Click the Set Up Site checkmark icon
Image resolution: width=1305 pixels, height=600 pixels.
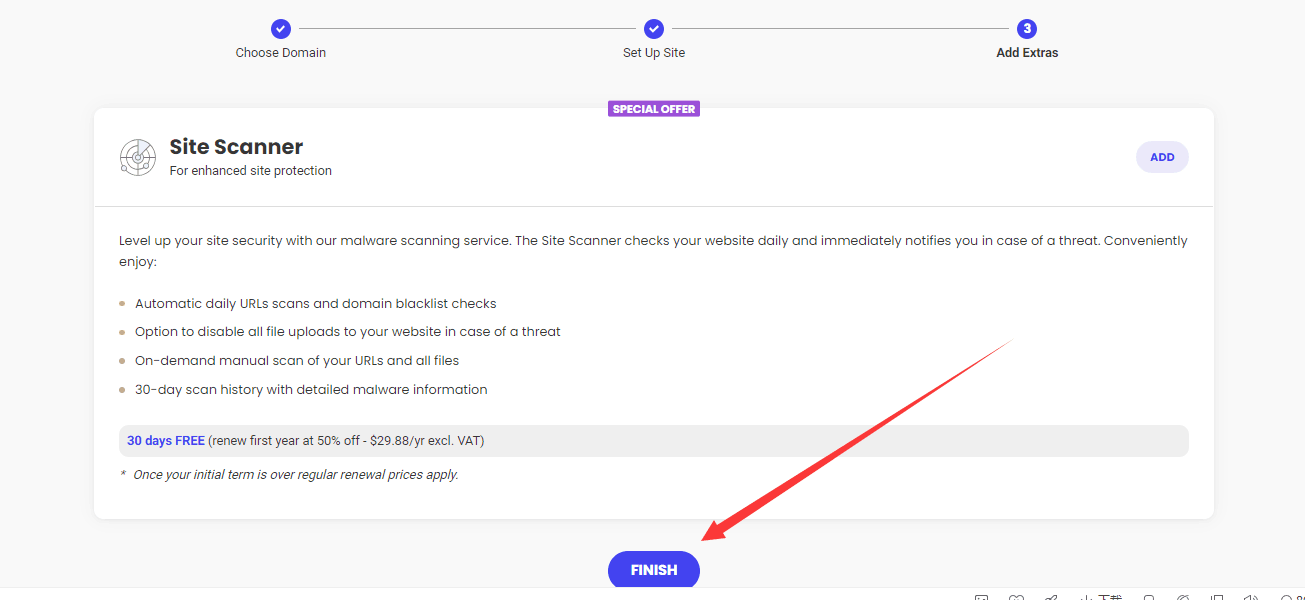(653, 29)
